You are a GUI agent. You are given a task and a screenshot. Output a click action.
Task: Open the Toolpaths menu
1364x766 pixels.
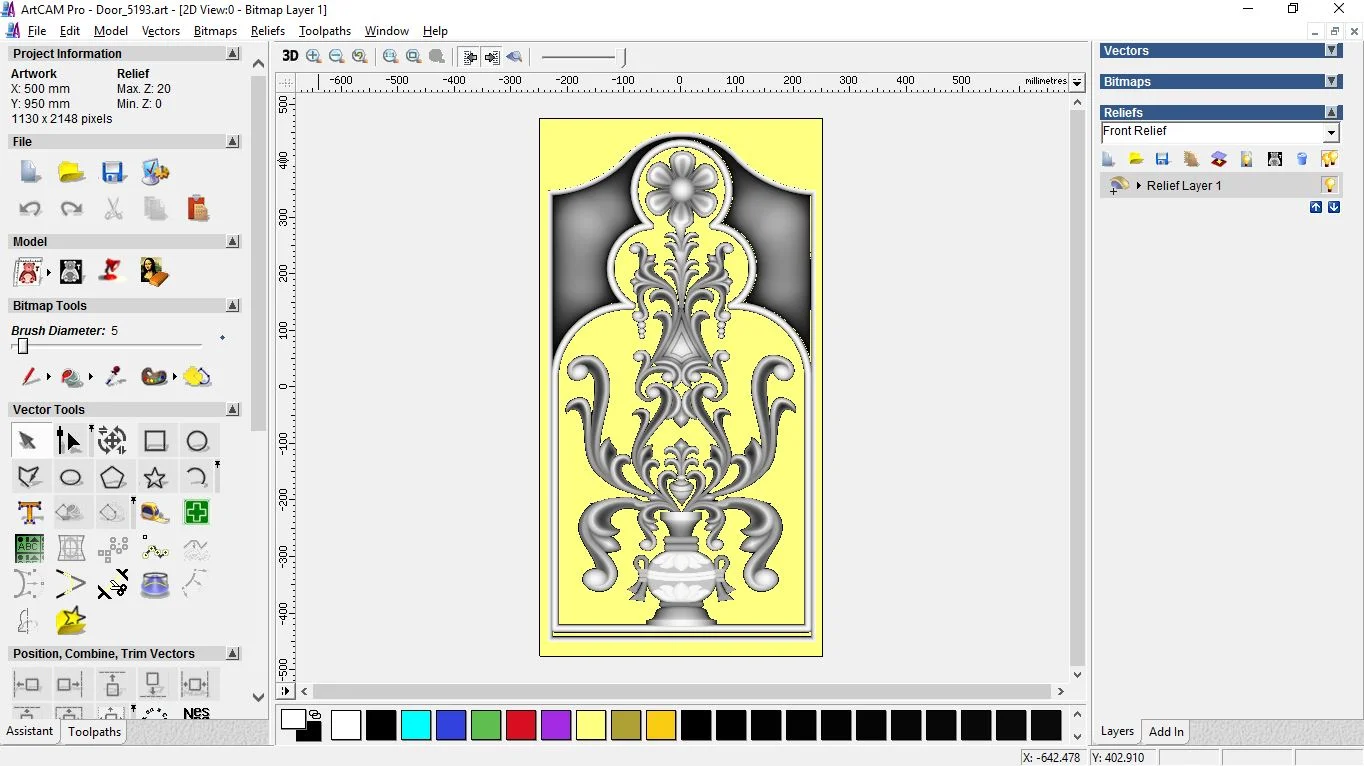click(324, 31)
